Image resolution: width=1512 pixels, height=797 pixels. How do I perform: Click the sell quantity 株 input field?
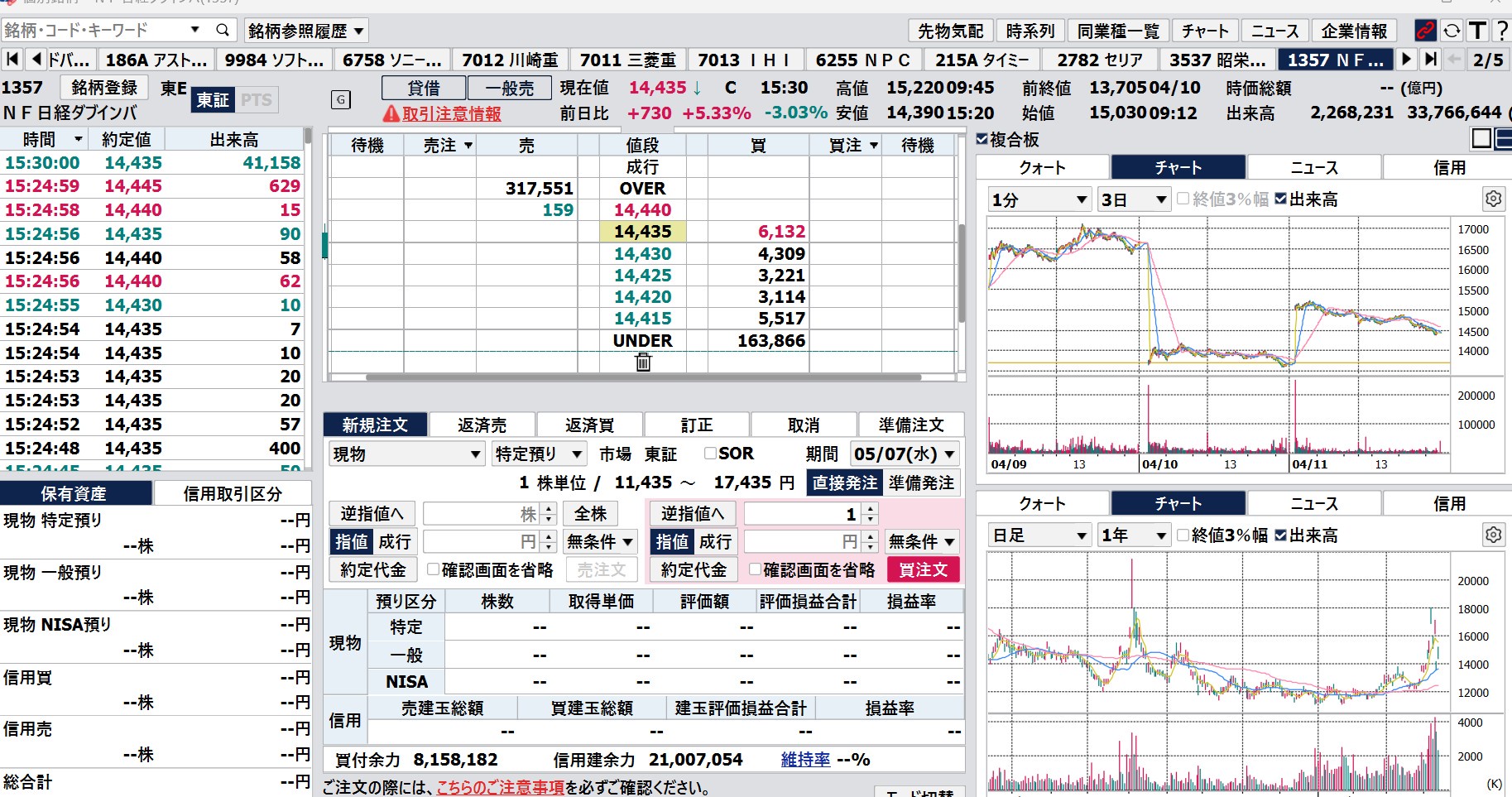[481, 514]
